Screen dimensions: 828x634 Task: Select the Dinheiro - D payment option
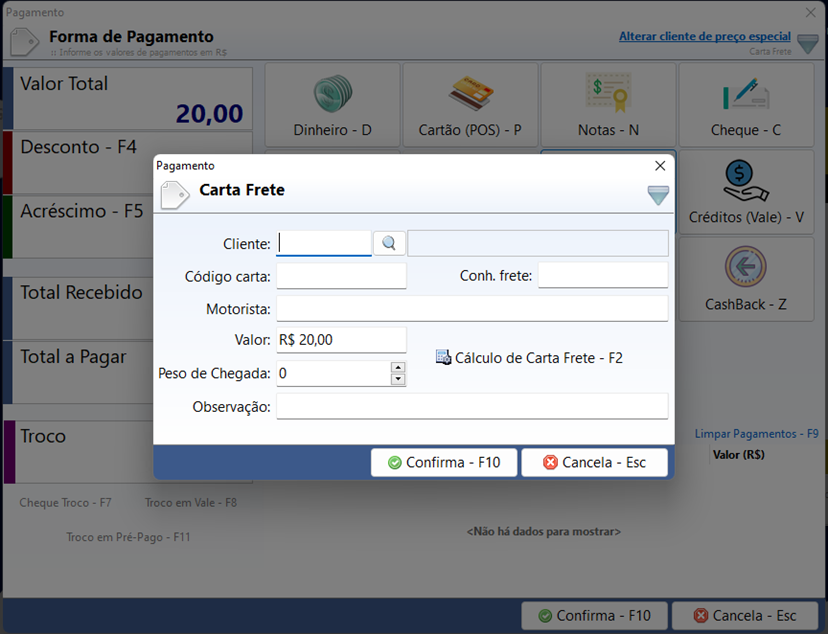coord(332,105)
